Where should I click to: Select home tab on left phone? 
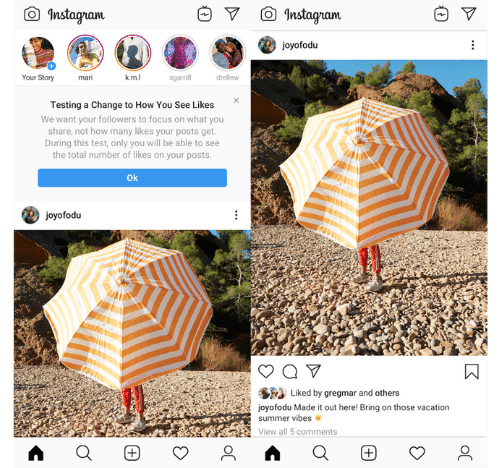(x=36, y=453)
